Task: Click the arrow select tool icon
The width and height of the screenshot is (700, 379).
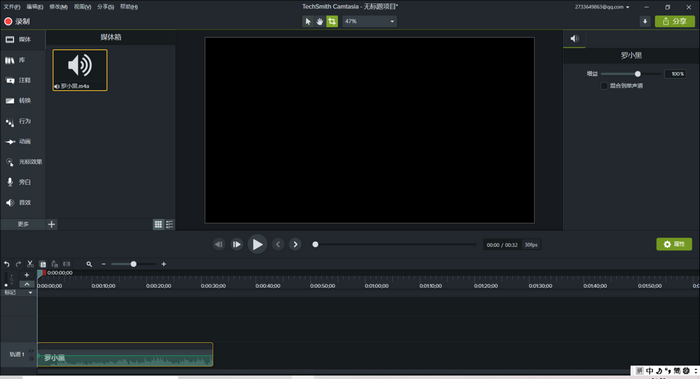Action: coord(308,21)
